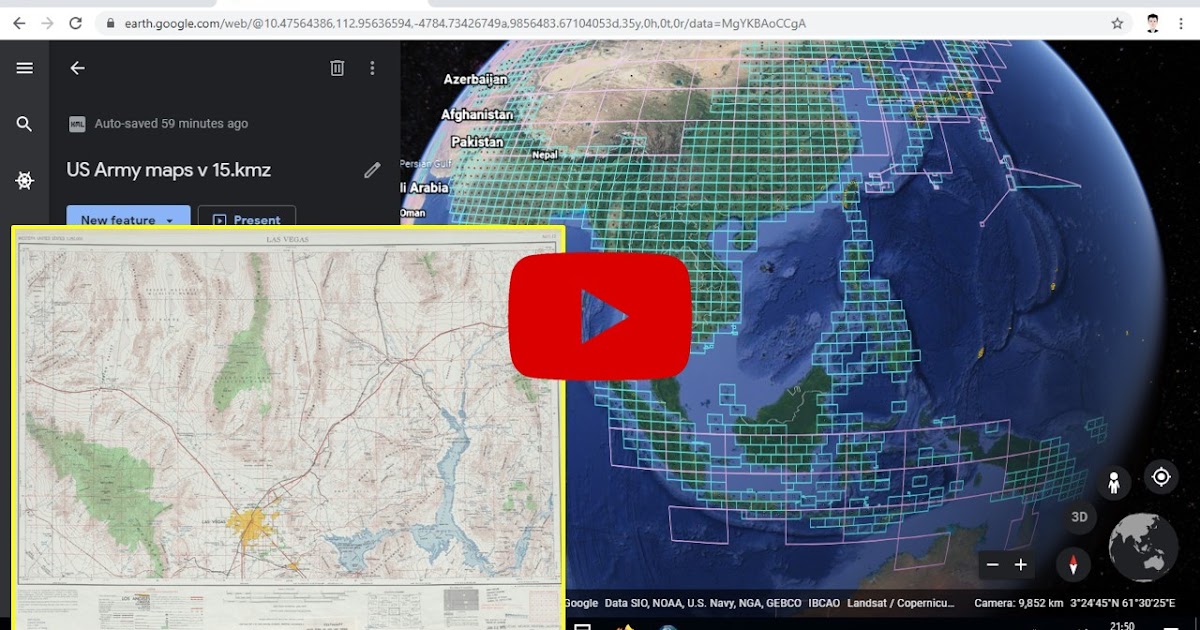Click the Nepal label on globe

[x=545, y=155]
